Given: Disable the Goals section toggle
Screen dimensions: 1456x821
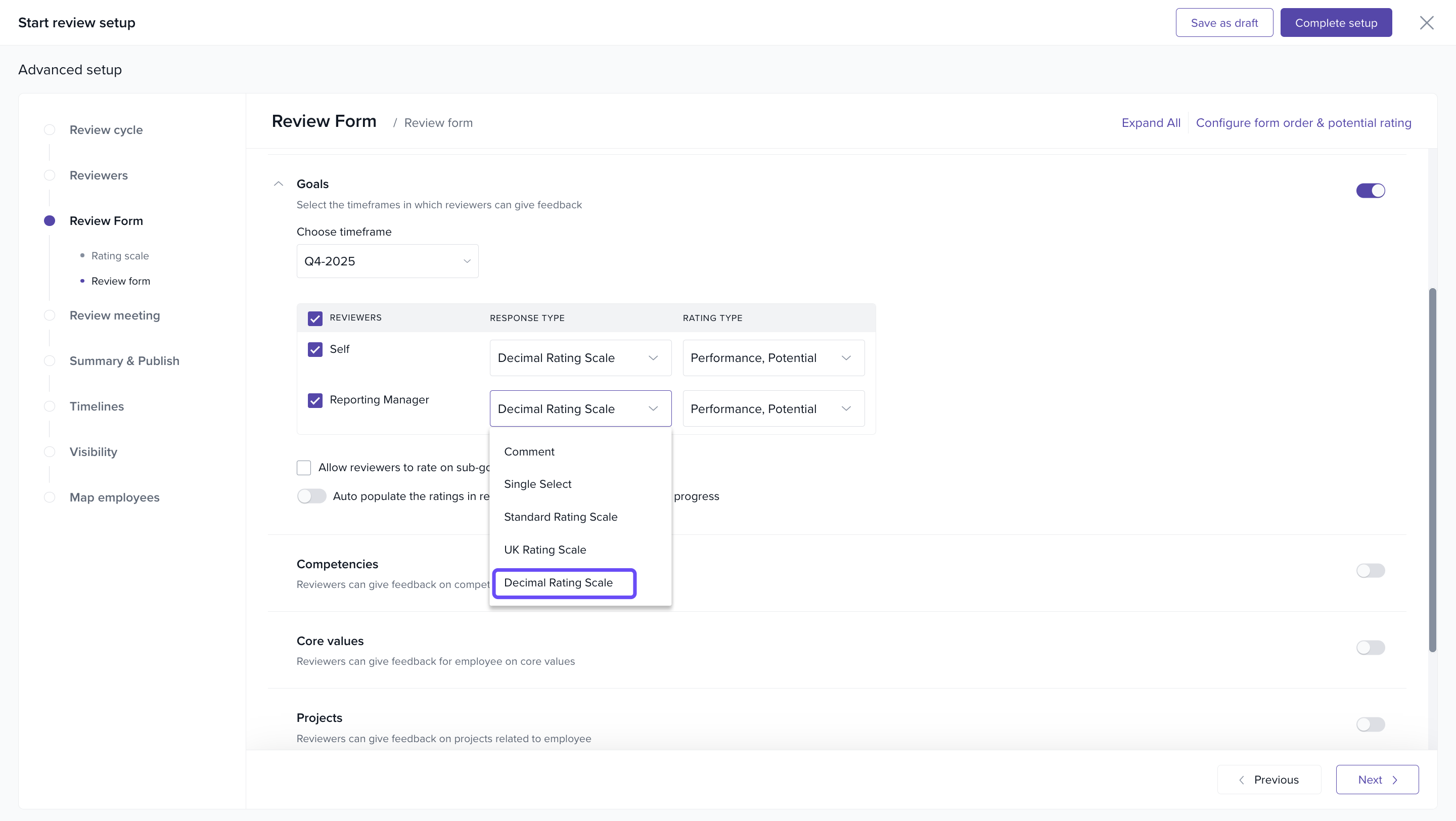Looking at the screenshot, I should pyautogui.click(x=1370, y=191).
